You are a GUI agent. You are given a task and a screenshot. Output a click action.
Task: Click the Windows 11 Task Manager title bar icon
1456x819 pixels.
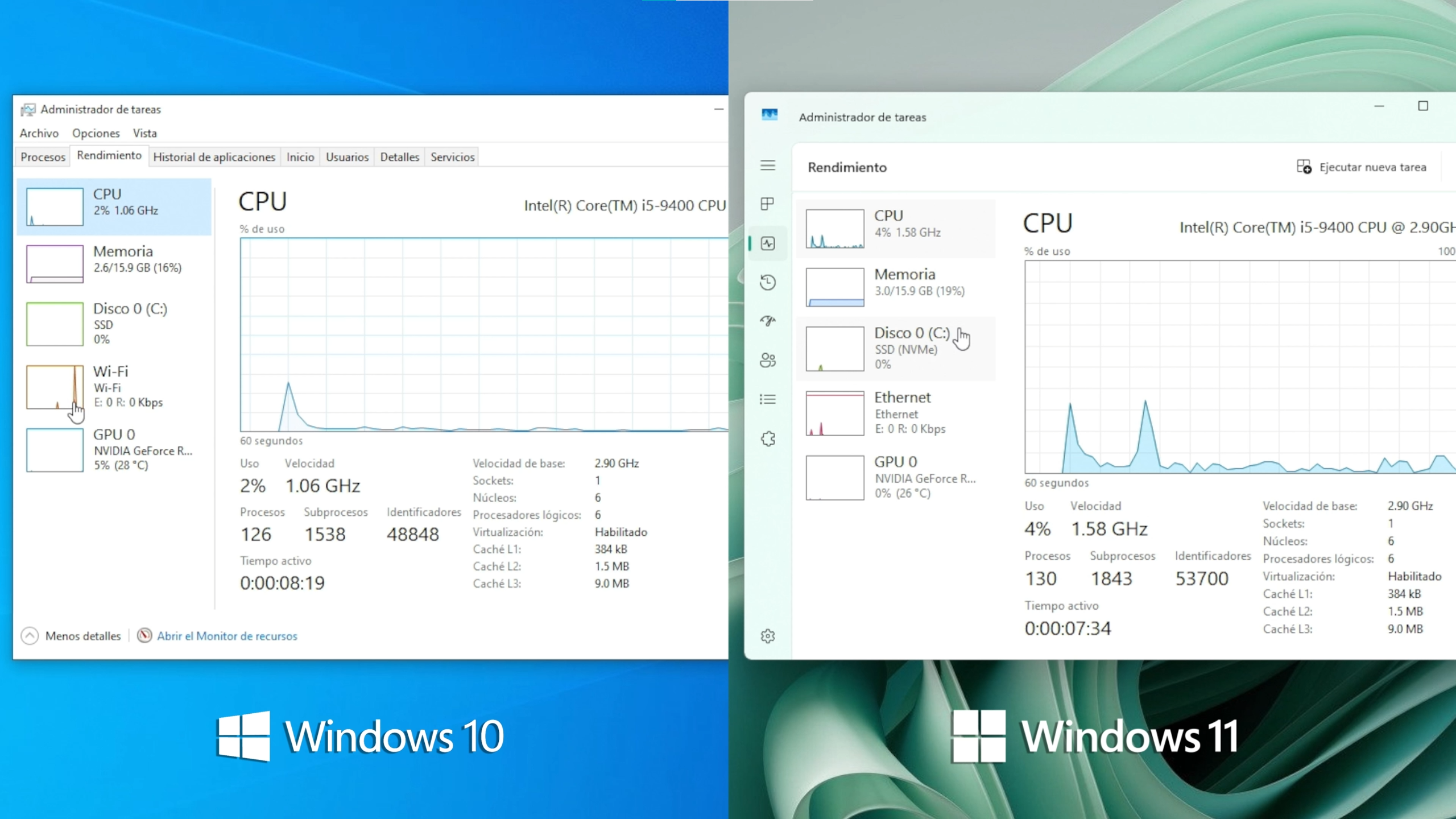[770, 115]
